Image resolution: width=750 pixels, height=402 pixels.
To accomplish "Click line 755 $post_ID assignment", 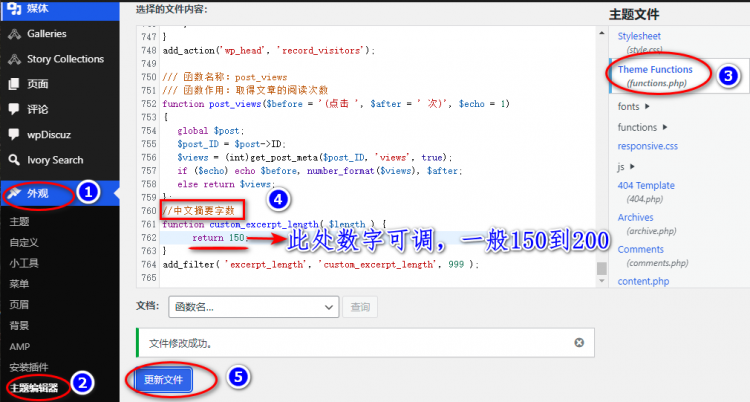I will coord(232,144).
